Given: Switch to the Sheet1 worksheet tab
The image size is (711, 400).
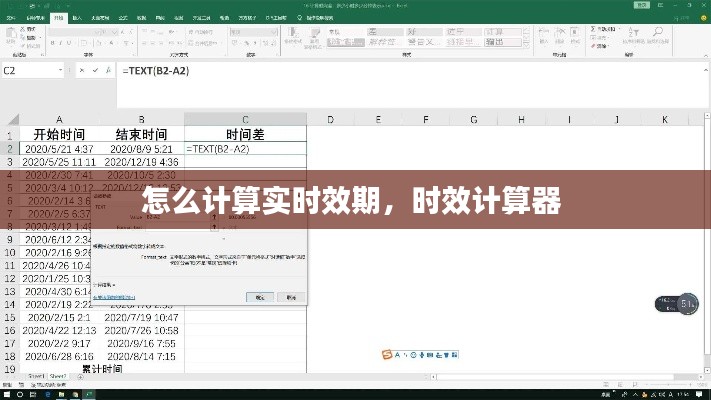Looking at the screenshot, I should click(x=37, y=377).
